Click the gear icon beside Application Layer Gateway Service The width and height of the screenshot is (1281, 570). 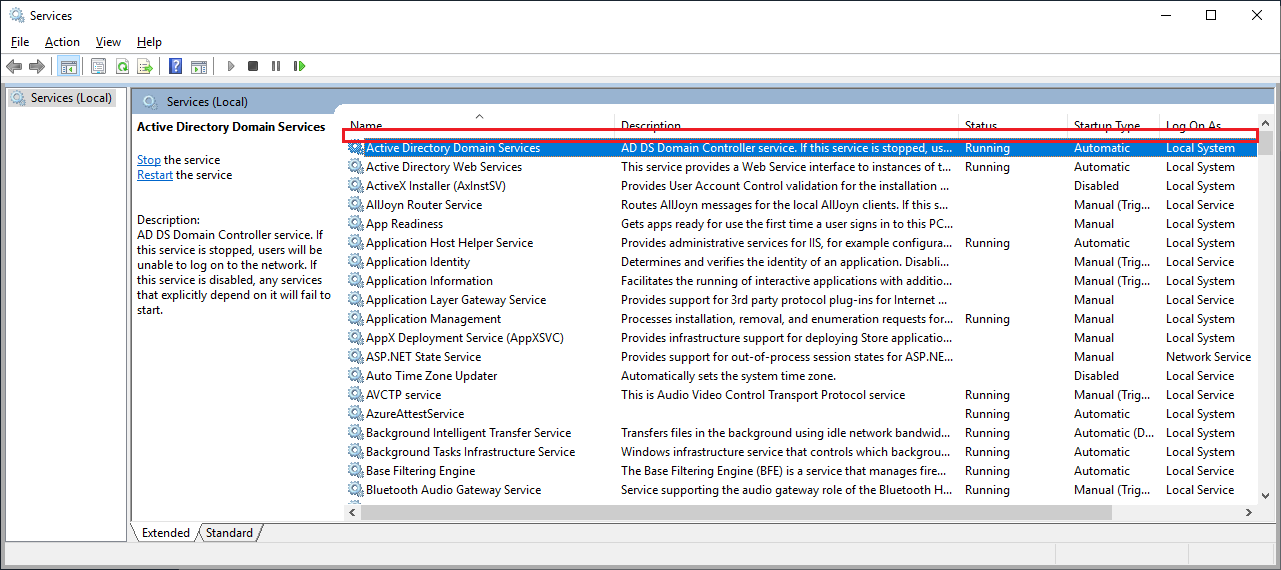pyautogui.click(x=355, y=300)
